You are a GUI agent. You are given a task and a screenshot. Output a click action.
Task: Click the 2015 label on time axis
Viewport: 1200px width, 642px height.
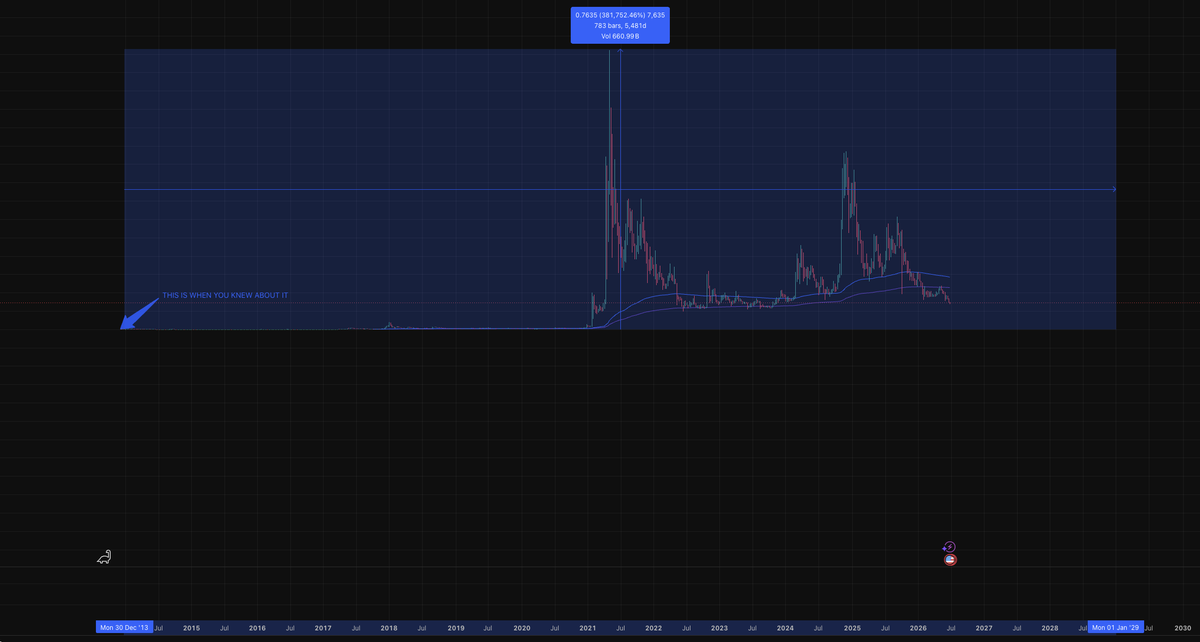(191, 628)
